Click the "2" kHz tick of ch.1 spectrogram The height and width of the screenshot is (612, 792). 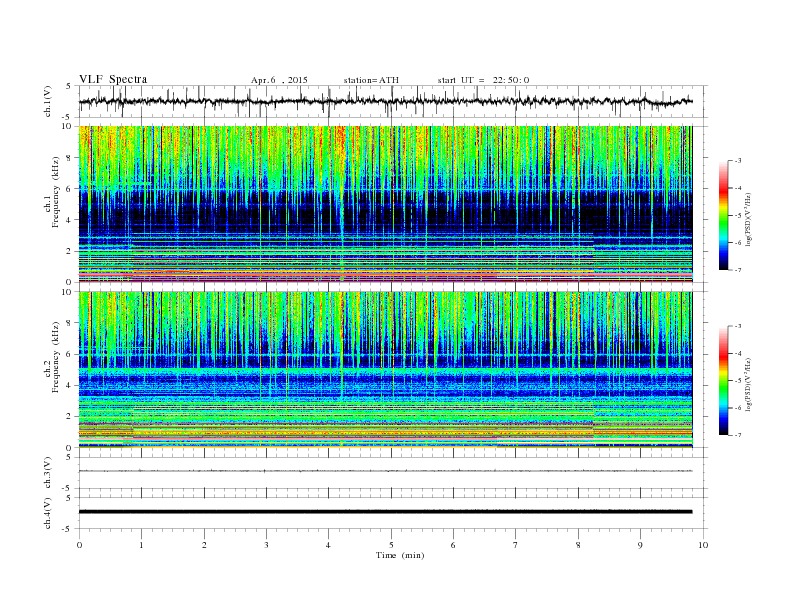click(x=69, y=251)
